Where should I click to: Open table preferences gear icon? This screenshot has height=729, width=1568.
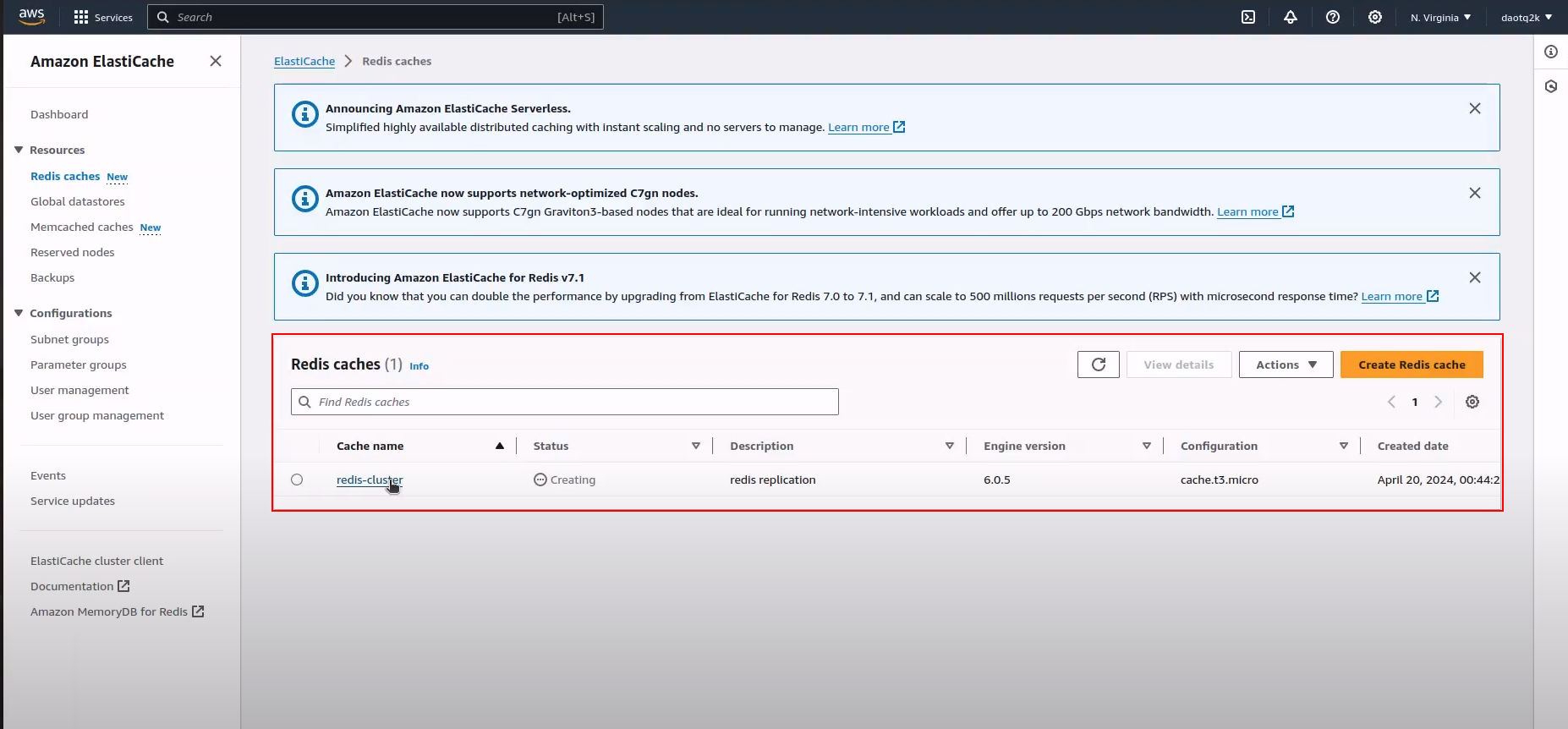pyautogui.click(x=1472, y=402)
